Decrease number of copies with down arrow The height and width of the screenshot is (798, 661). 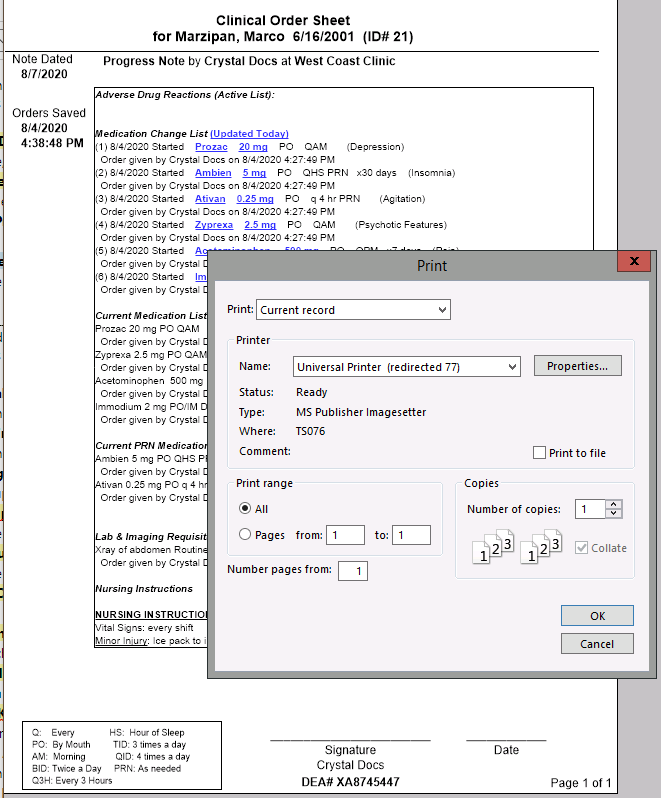click(x=614, y=514)
